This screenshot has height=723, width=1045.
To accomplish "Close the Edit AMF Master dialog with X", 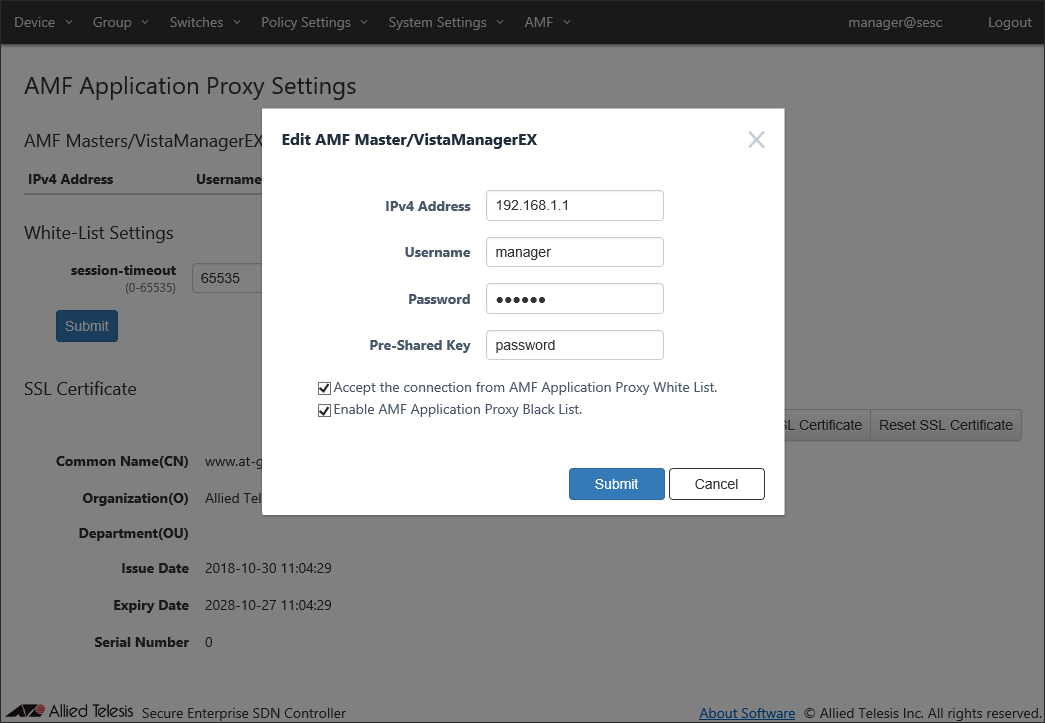I will [756, 140].
